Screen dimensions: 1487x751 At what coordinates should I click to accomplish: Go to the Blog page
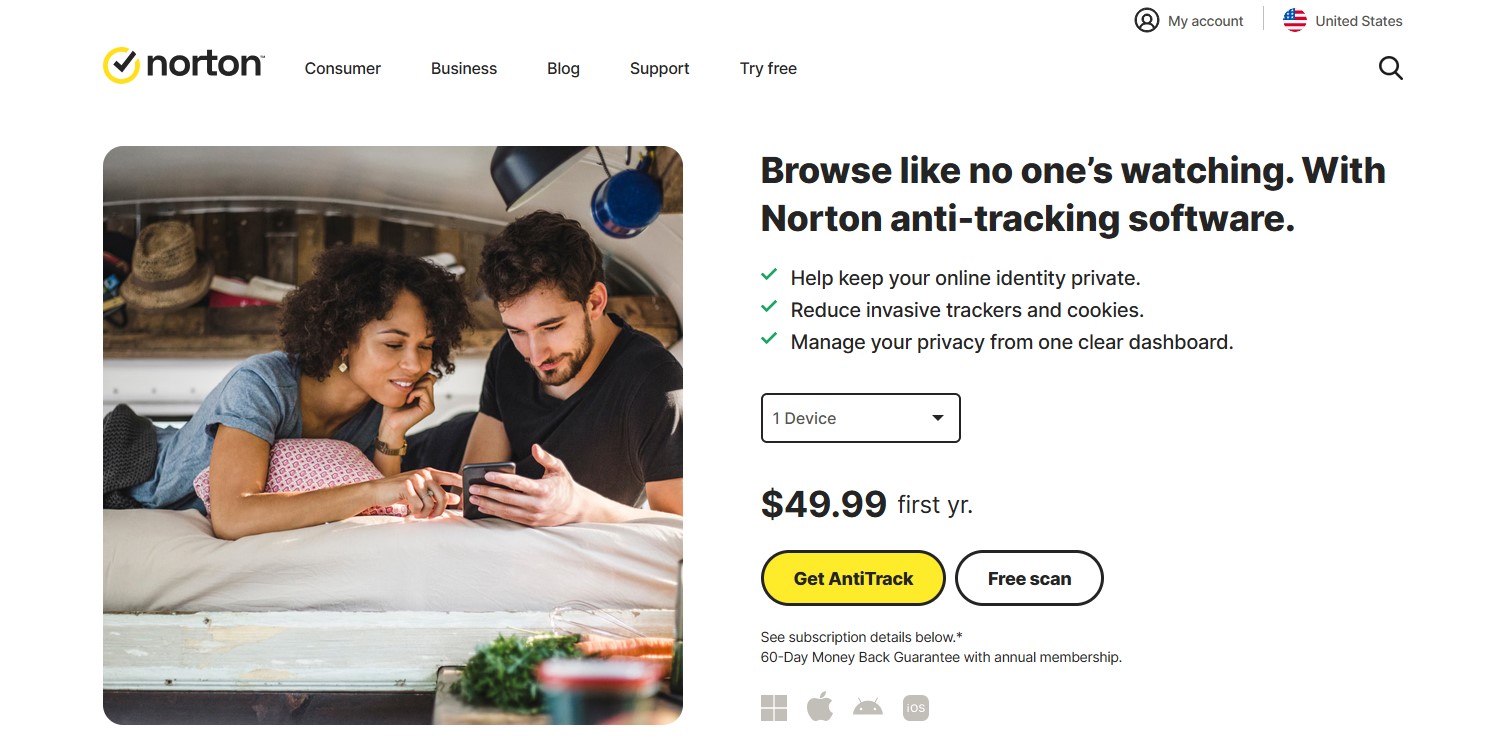[563, 68]
